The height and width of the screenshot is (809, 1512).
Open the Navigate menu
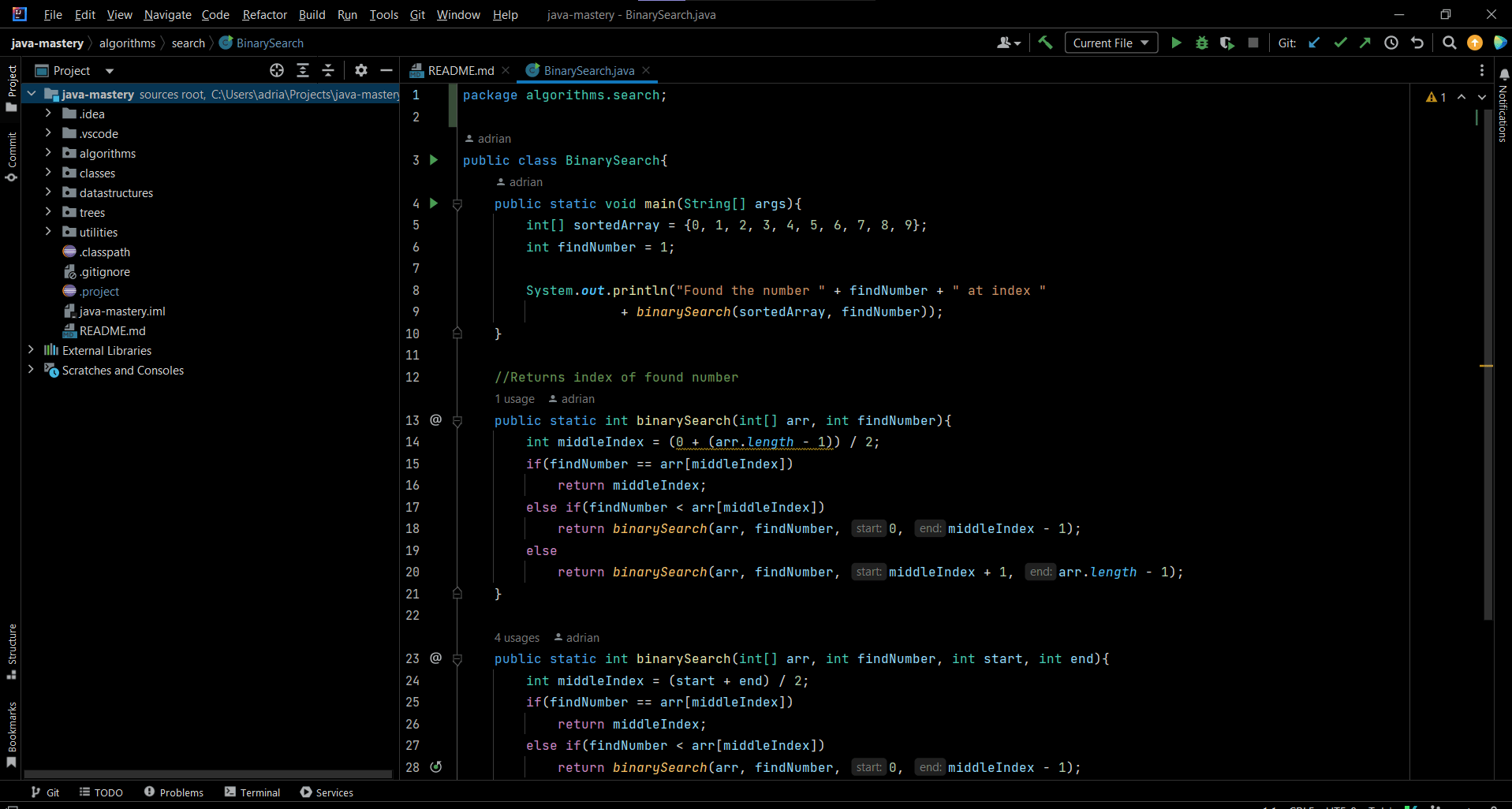point(167,14)
